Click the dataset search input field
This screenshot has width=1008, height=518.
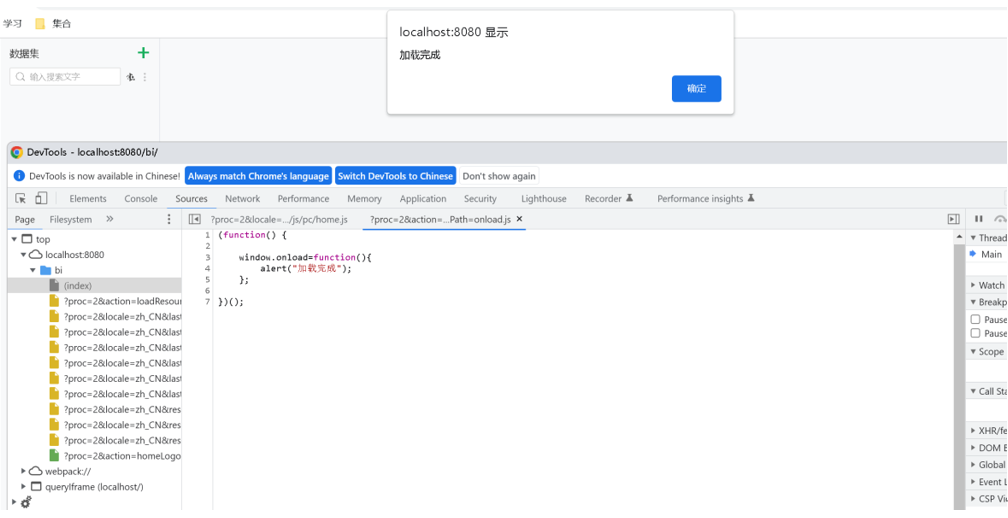(x=65, y=76)
